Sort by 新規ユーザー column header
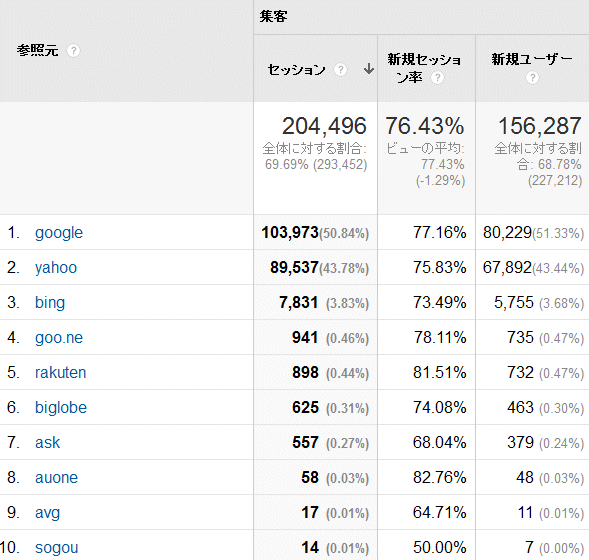The height and width of the screenshot is (560, 589). tap(532, 59)
